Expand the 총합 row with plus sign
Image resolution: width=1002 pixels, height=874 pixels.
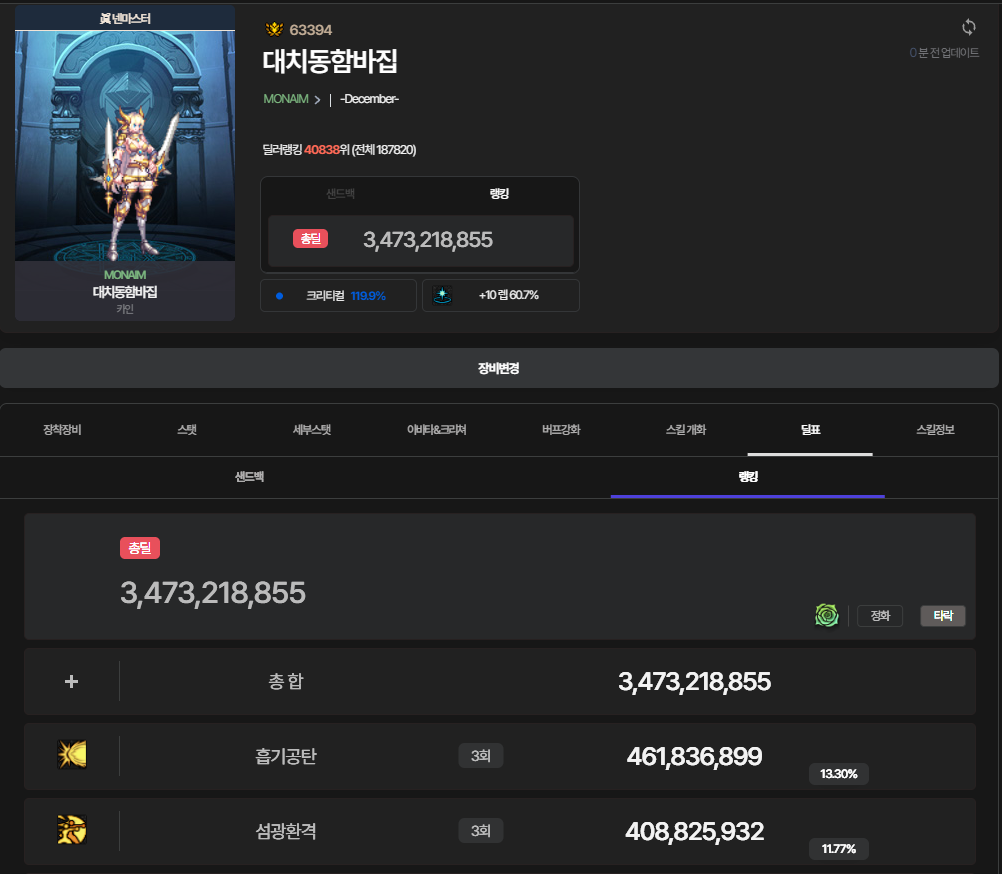[71, 682]
